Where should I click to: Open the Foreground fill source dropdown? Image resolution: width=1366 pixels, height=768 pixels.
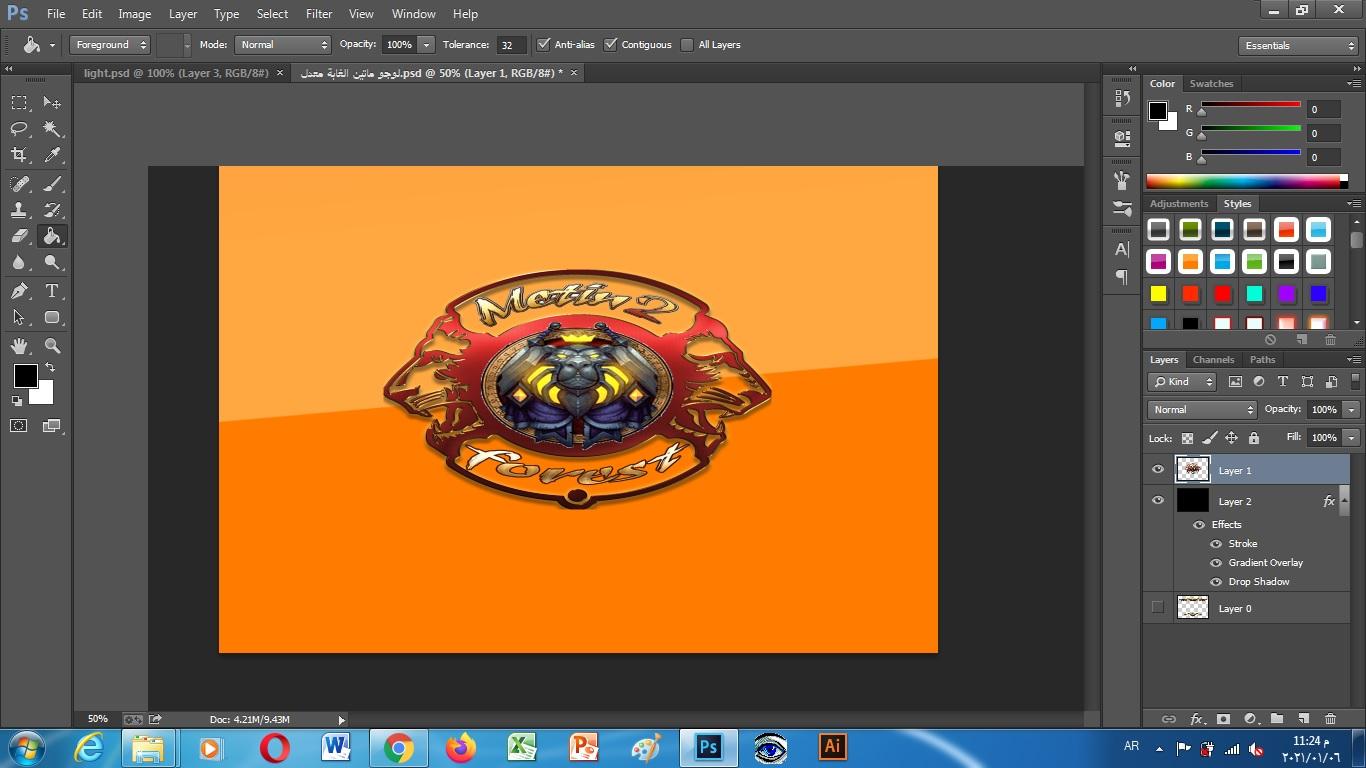click(x=110, y=45)
